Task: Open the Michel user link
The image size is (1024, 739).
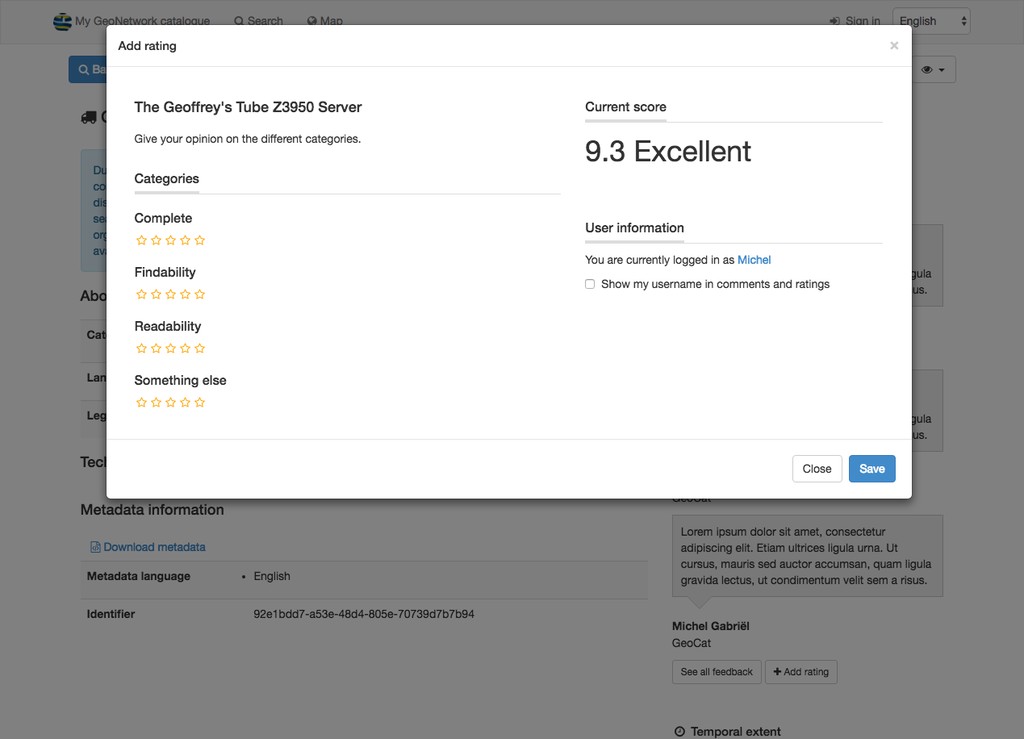Action: (x=754, y=260)
